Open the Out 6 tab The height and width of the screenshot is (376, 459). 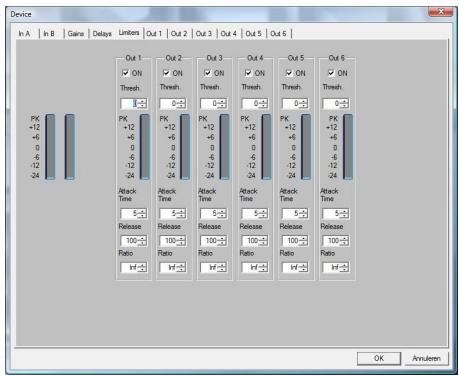[x=278, y=34]
